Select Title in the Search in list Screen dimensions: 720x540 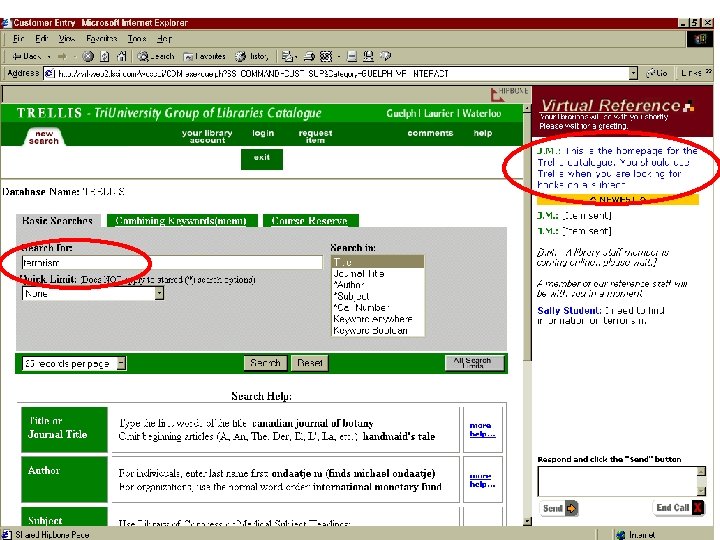pyautogui.click(x=377, y=262)
